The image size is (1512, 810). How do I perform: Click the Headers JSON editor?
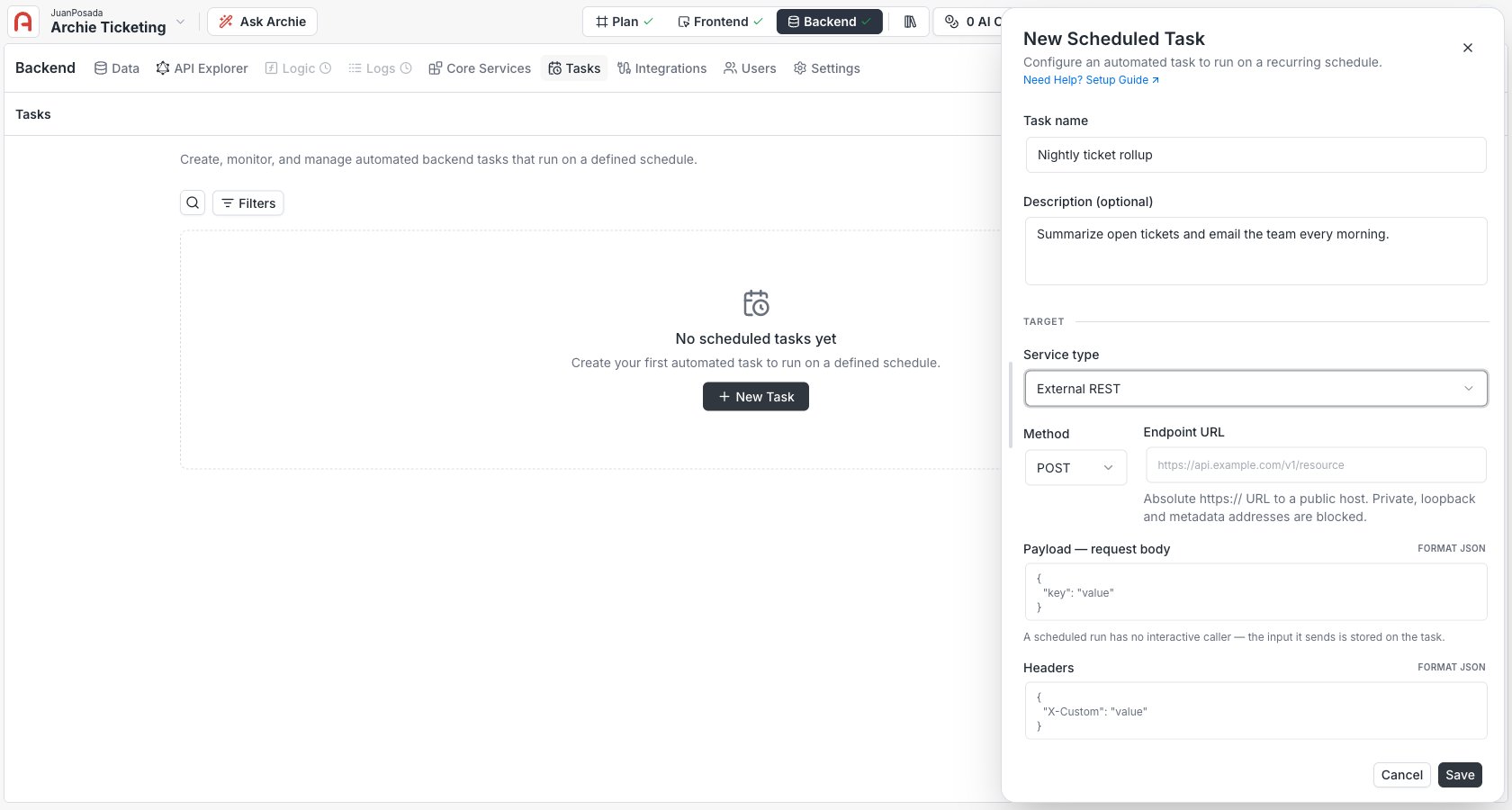point(1255,711)
